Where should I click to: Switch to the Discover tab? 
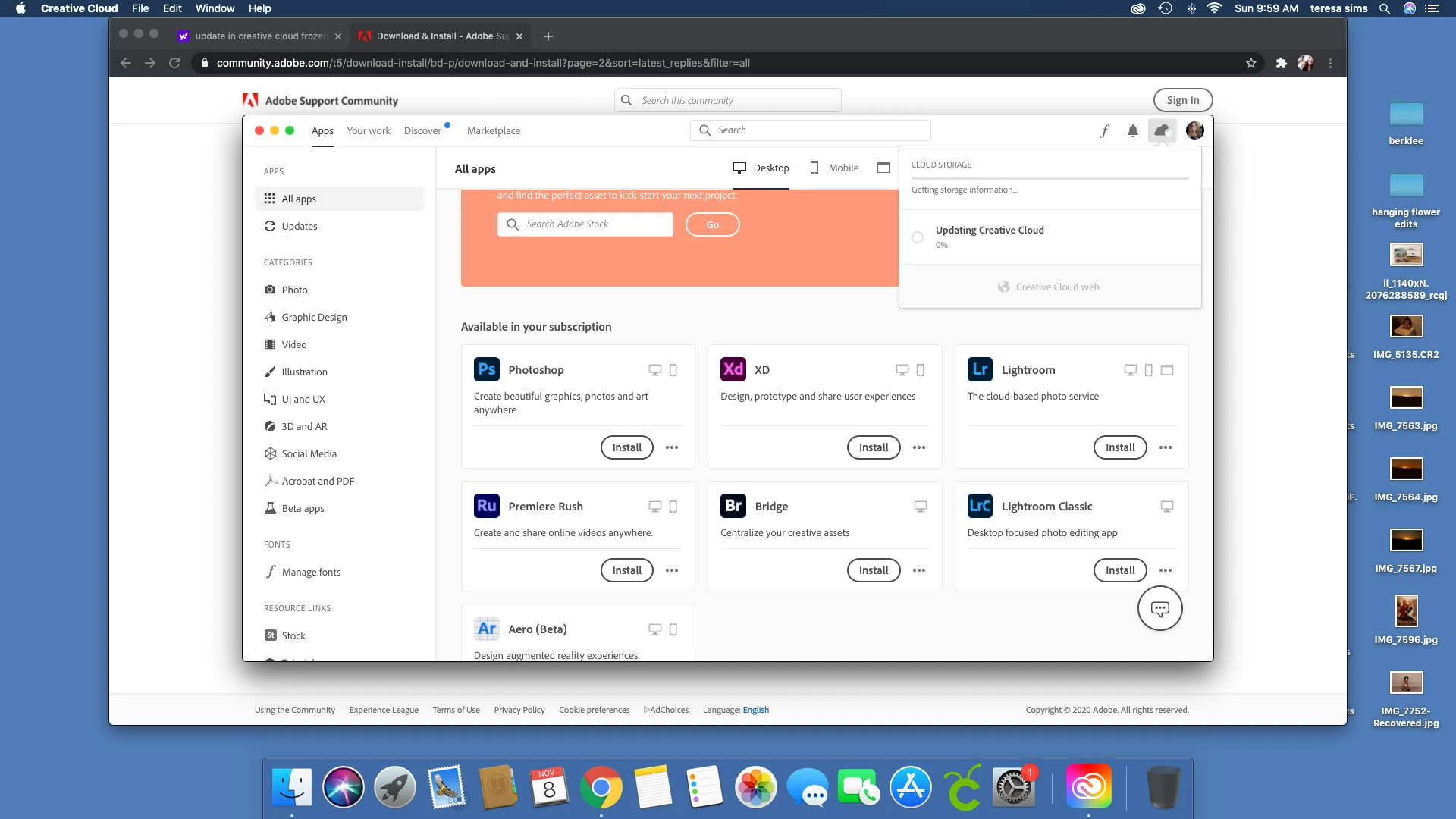click(x=422, y=130)
